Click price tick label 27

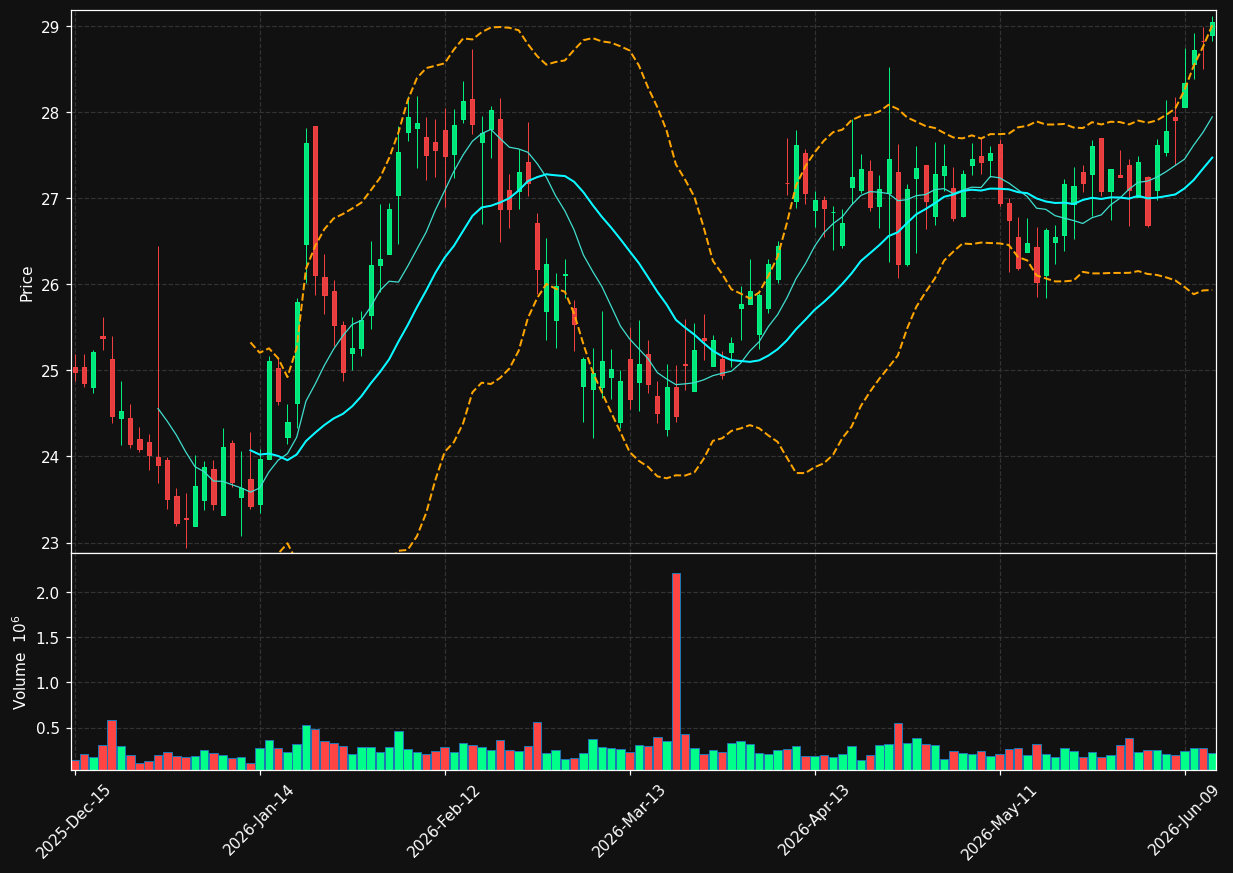[x=51, y=199]
